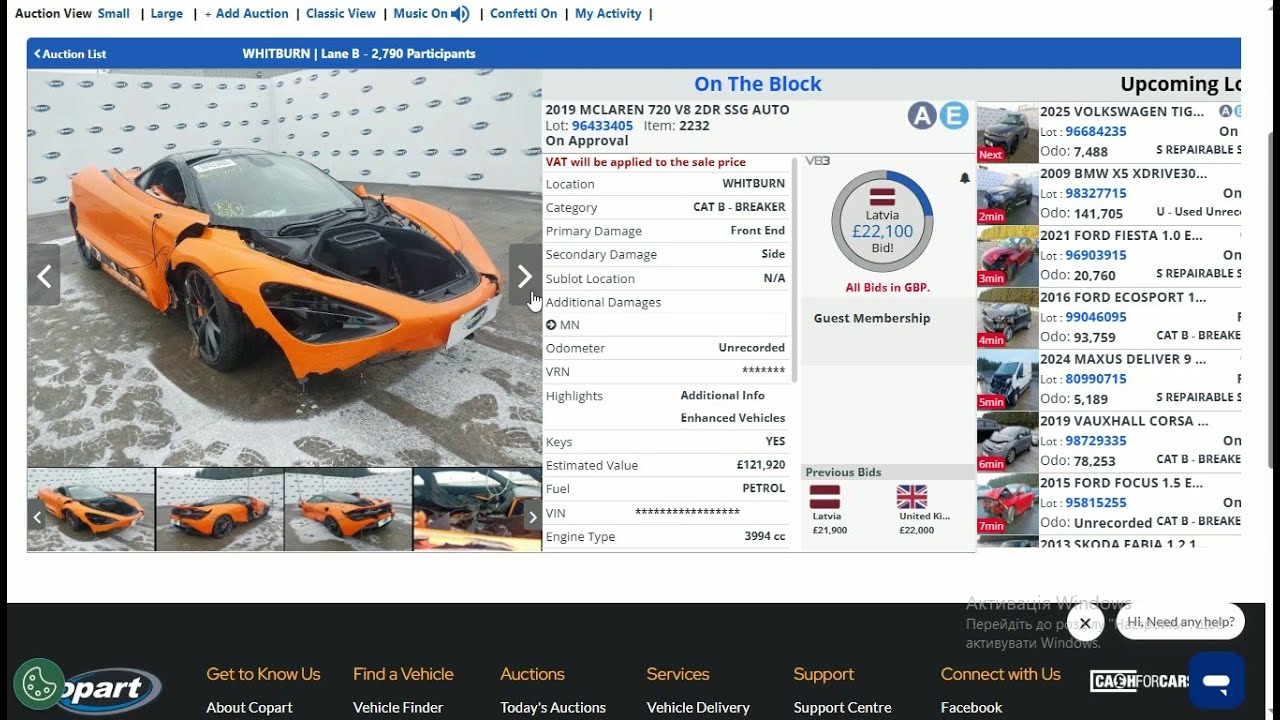Click the main McLaren 720 photo

click(x=284, y=268)
